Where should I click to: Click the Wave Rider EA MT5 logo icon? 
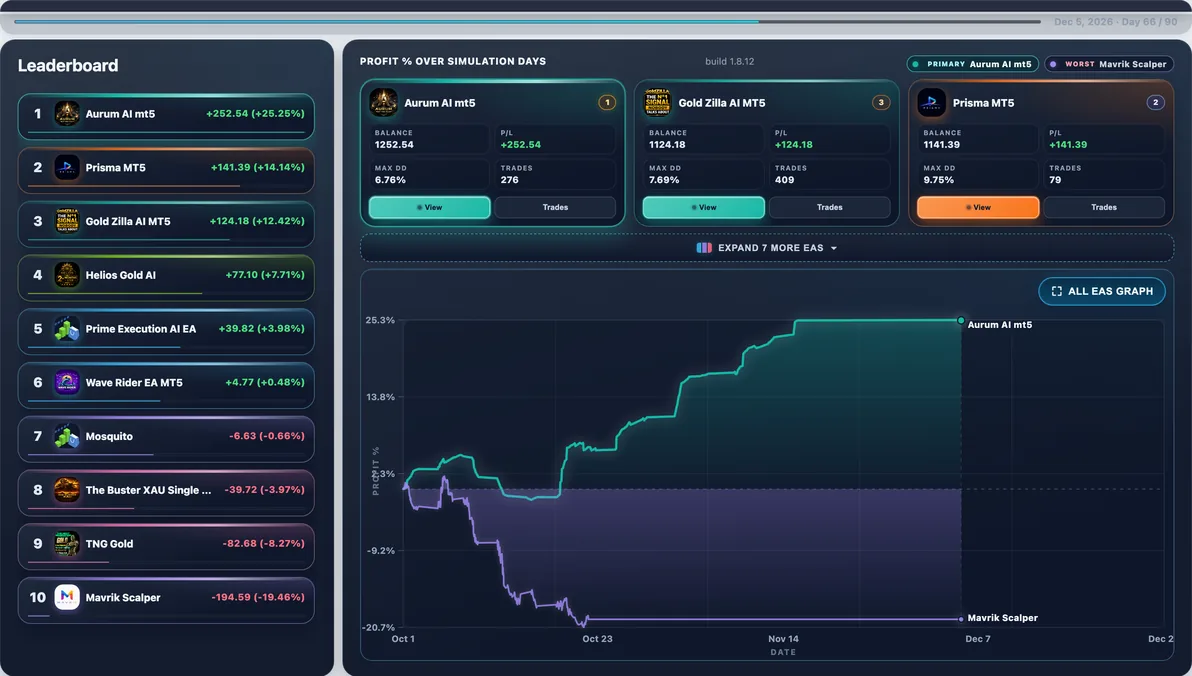[x=67, y=382]
